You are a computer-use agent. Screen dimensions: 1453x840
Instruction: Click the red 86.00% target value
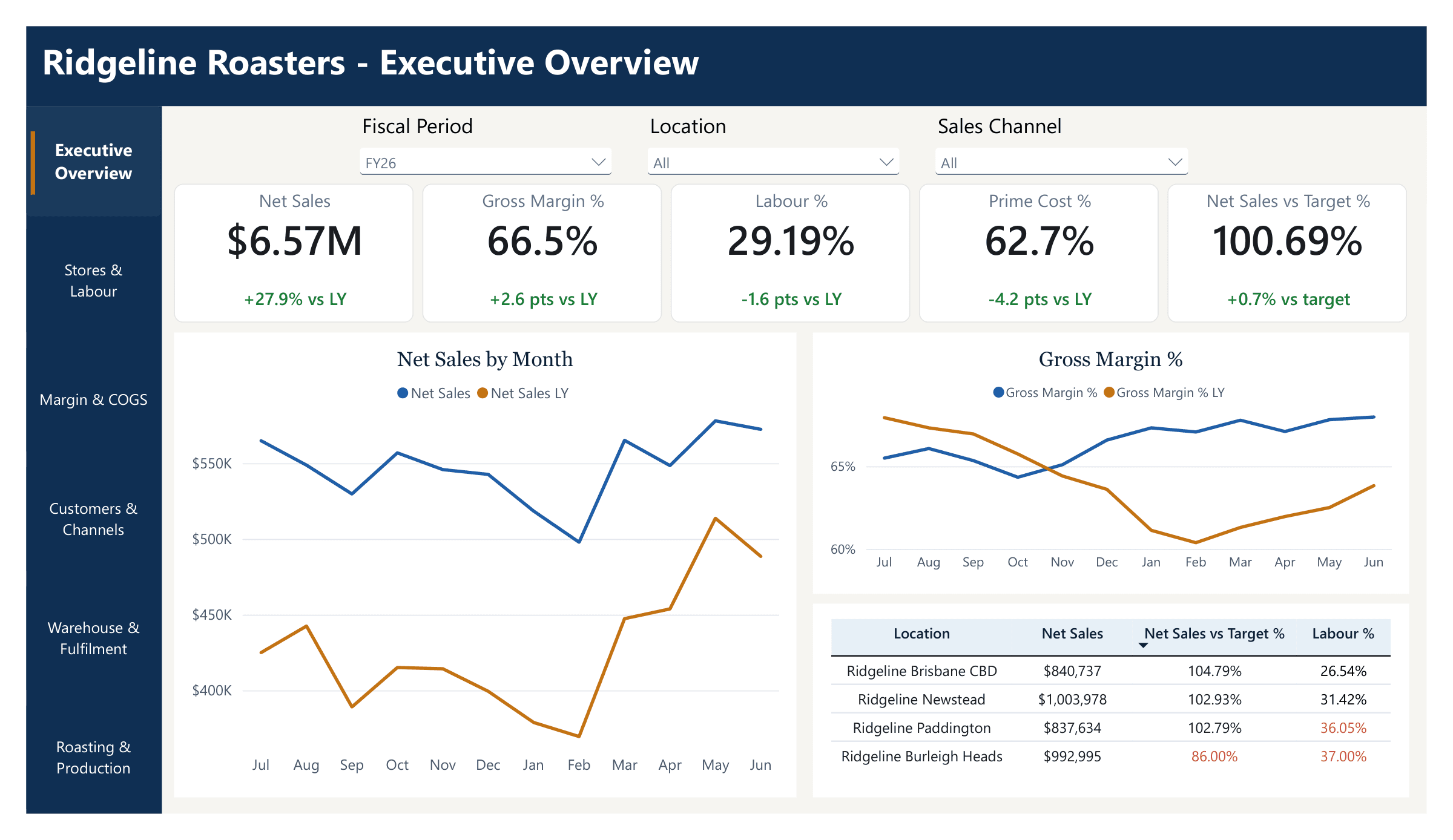[x=1214, y=756]
